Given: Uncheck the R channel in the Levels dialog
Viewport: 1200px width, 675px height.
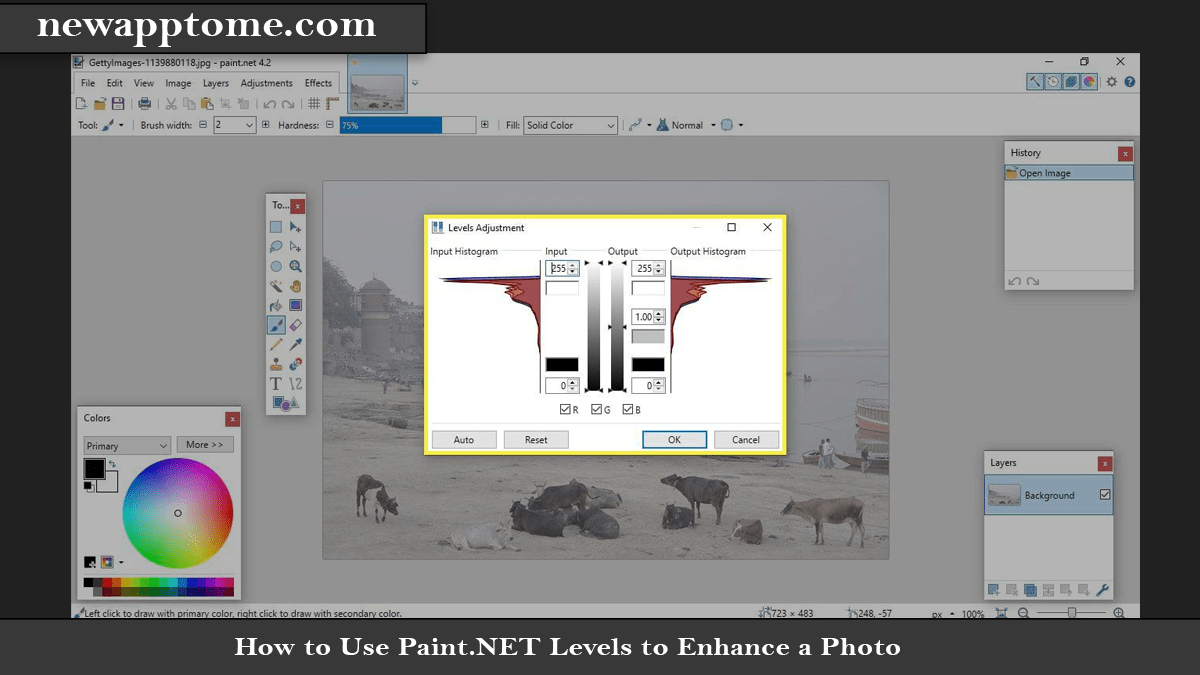Looking at the screenshot, I should click(567, 409).
